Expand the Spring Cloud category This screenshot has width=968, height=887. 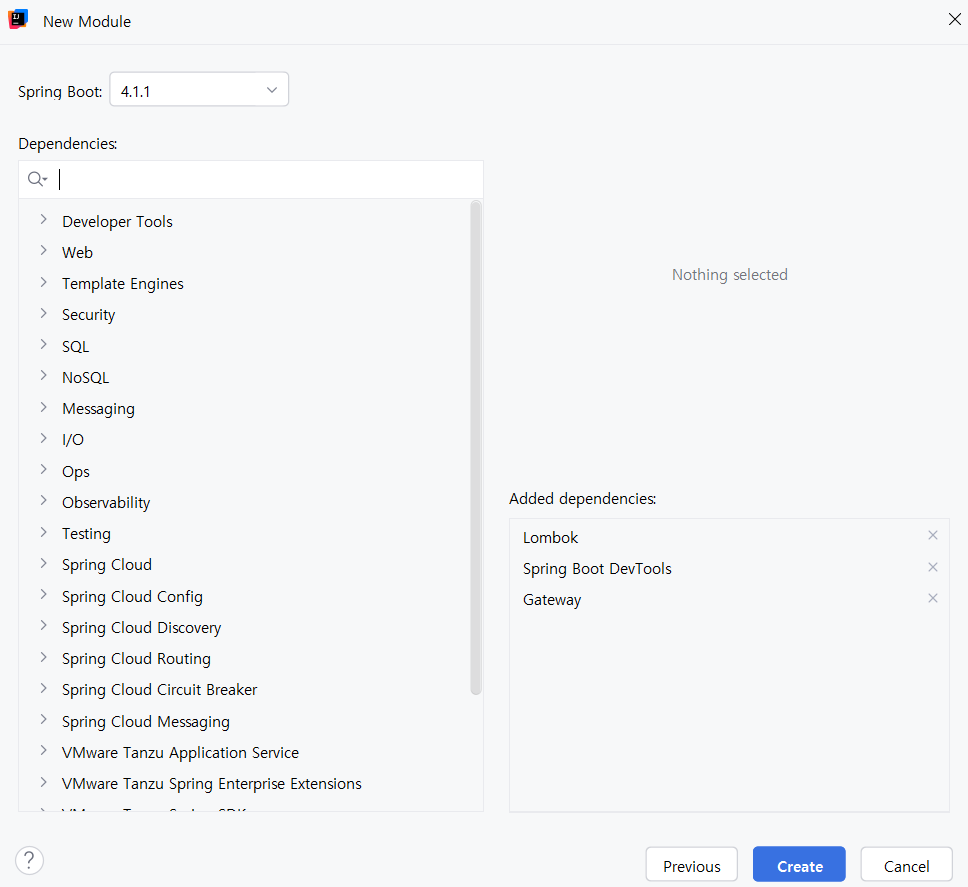43,563
